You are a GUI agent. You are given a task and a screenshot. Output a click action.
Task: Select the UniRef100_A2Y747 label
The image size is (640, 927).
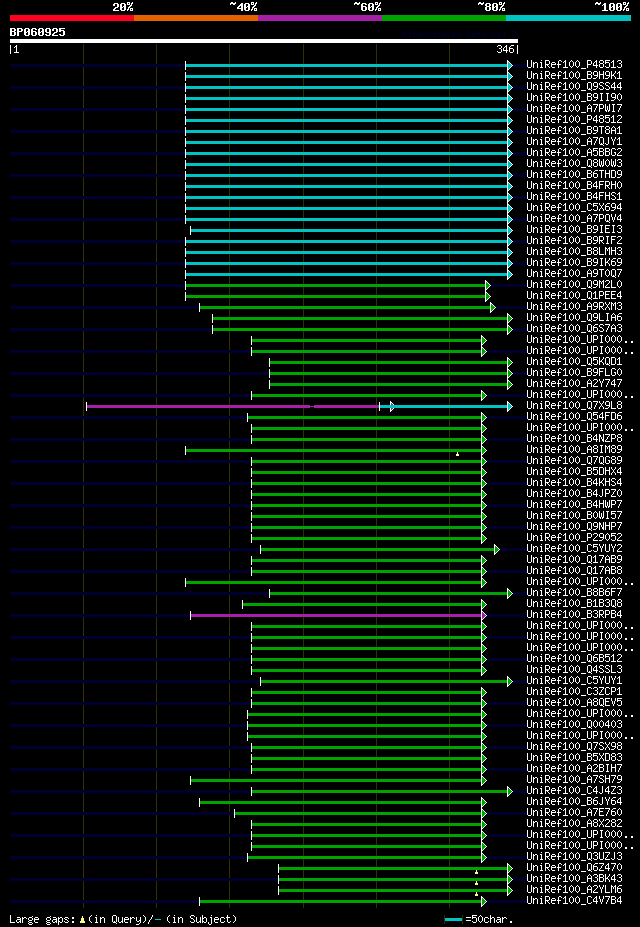click(574, 384)
